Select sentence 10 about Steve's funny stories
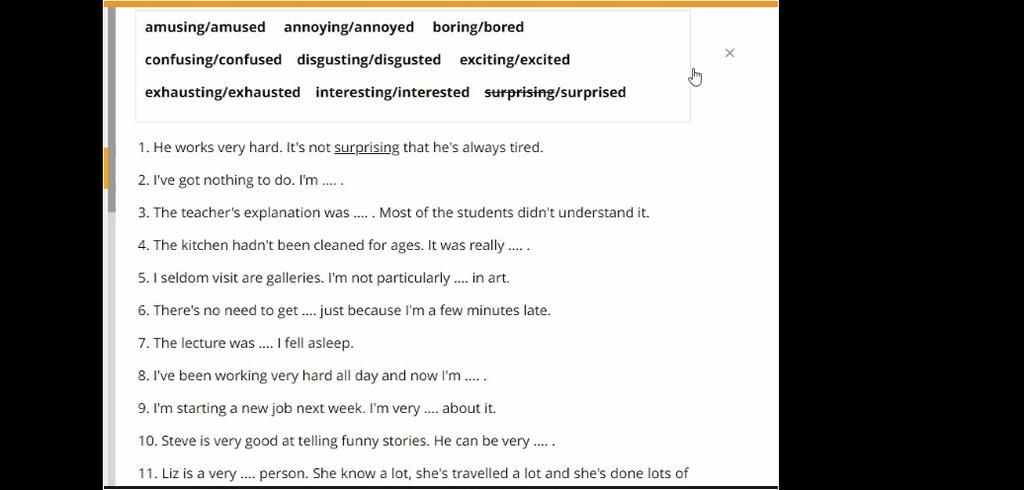Screen dimensions: 1024x490 [x=346, y=441]
